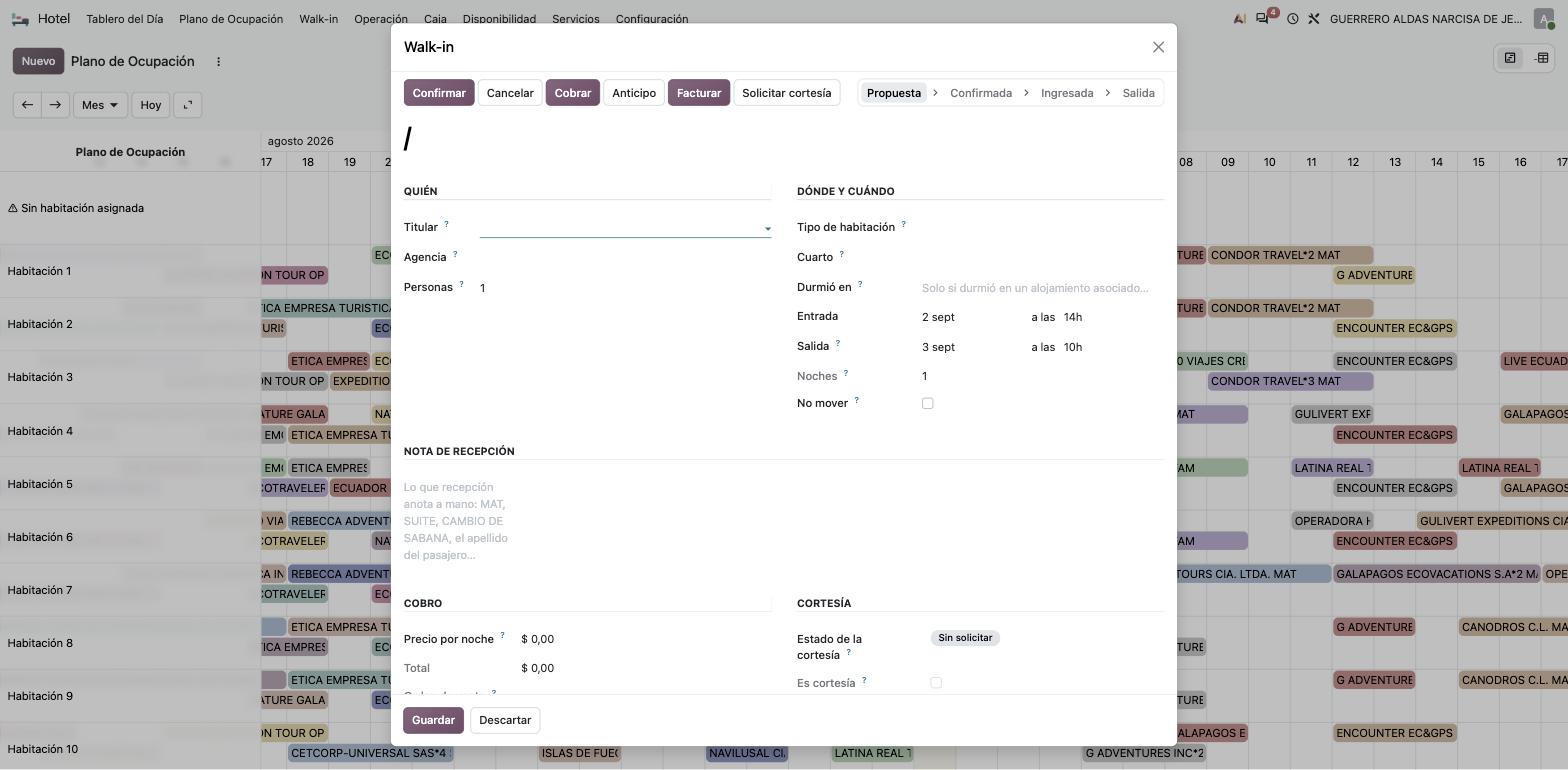Toggle the No mover checkbox

(928, 404)
